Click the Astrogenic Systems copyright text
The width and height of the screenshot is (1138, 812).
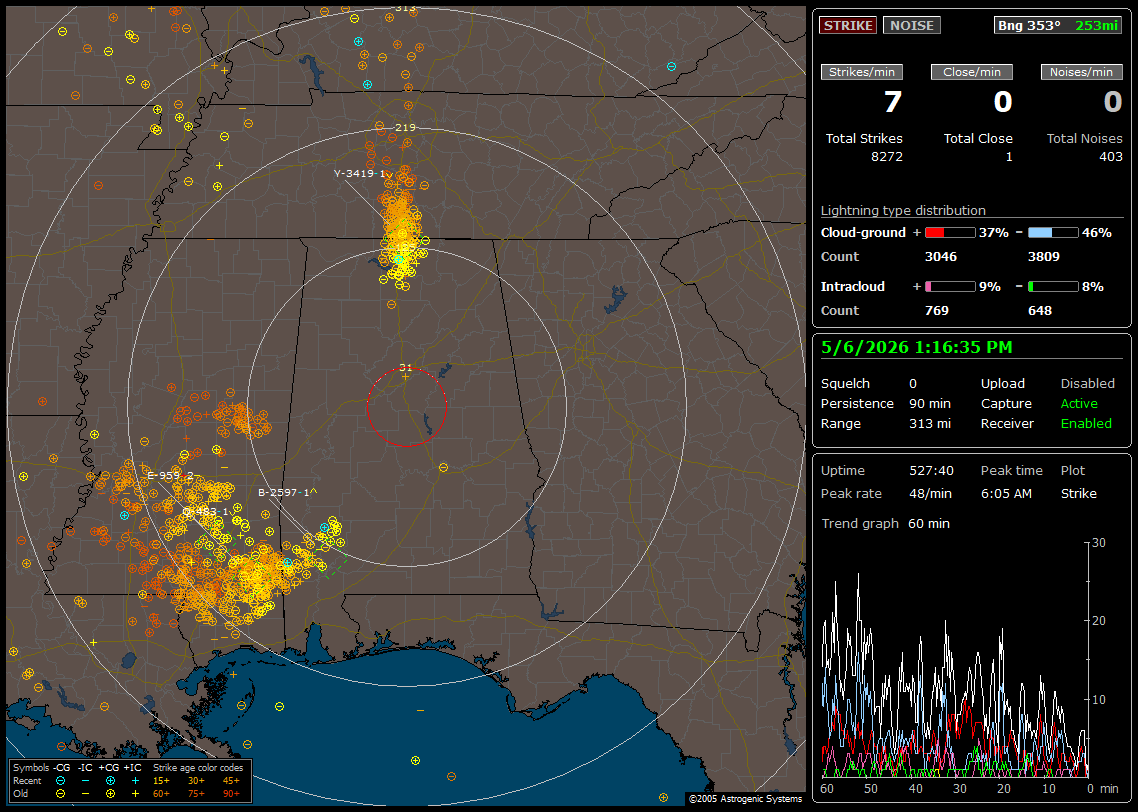click(x=745, y=799)
